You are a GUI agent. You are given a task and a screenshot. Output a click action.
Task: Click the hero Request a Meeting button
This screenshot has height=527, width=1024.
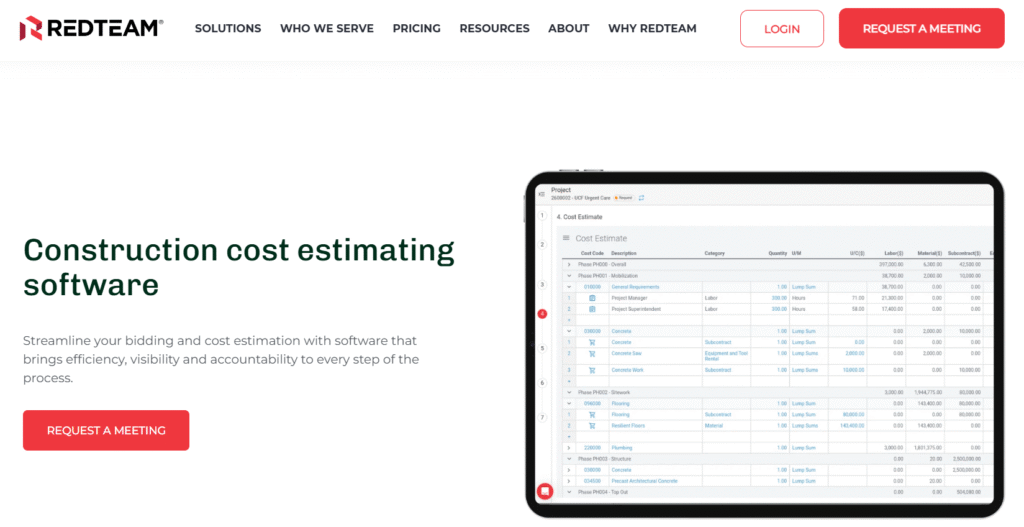[x=106, y=430]
